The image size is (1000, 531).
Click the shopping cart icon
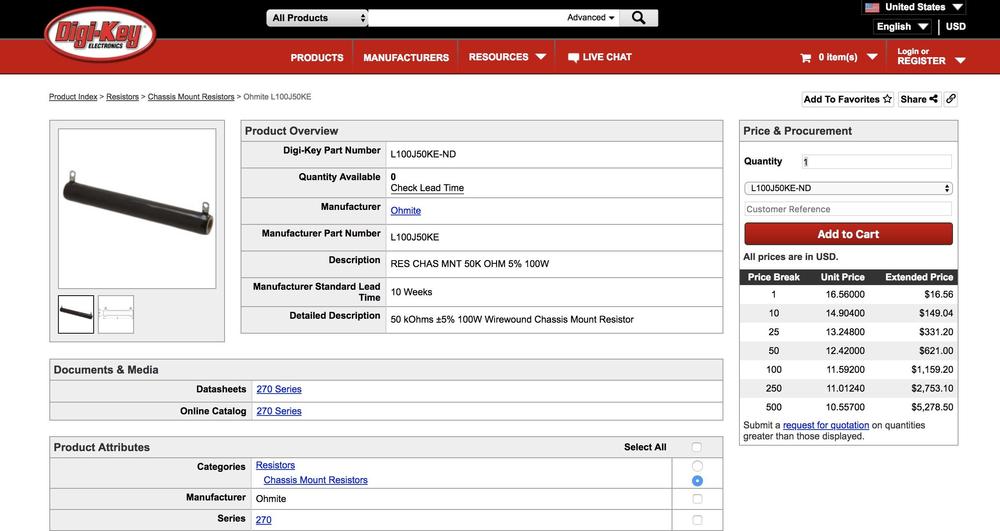click(x=805, y=57)
